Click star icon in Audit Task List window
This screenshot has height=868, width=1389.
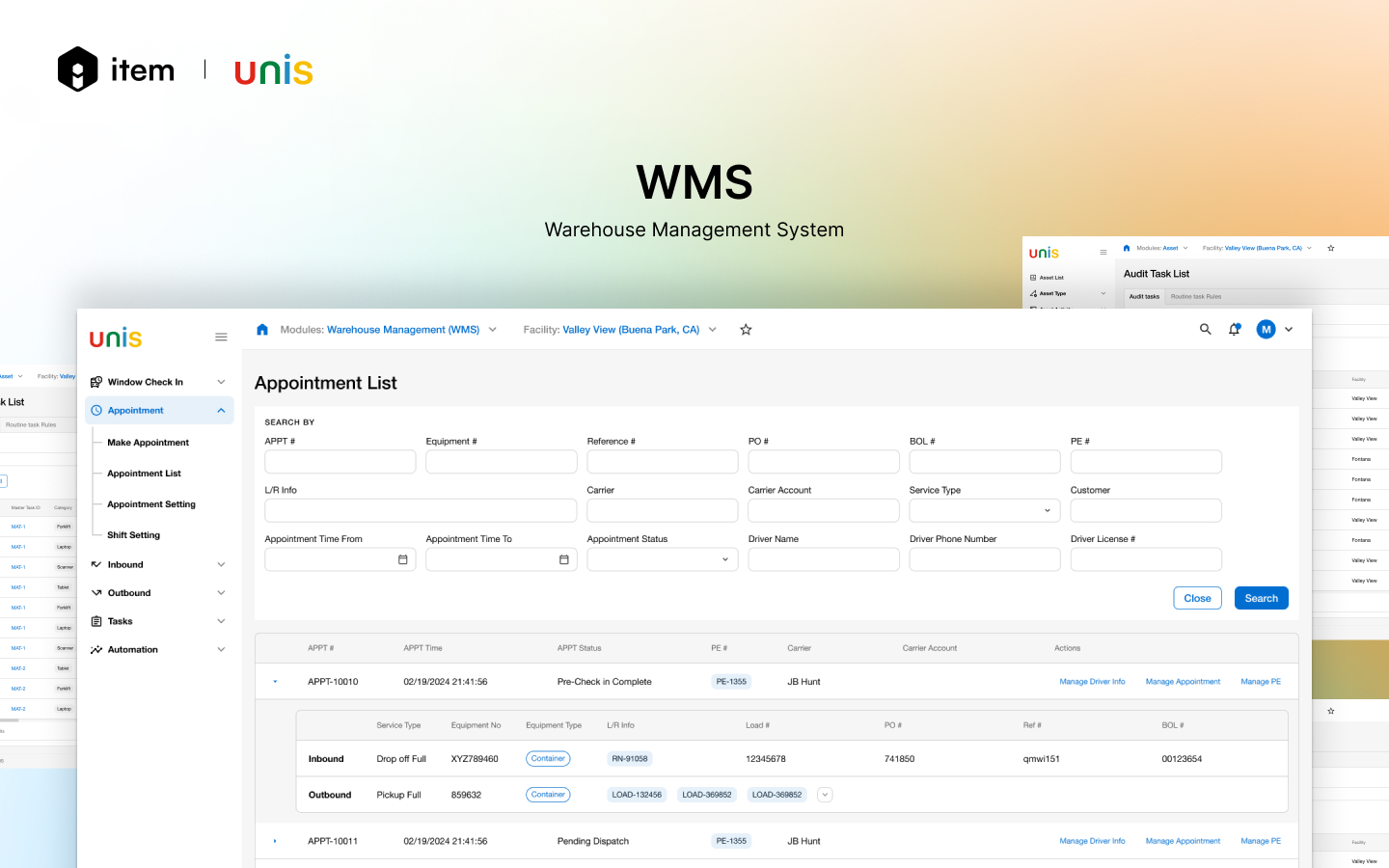coord(1331,248)
